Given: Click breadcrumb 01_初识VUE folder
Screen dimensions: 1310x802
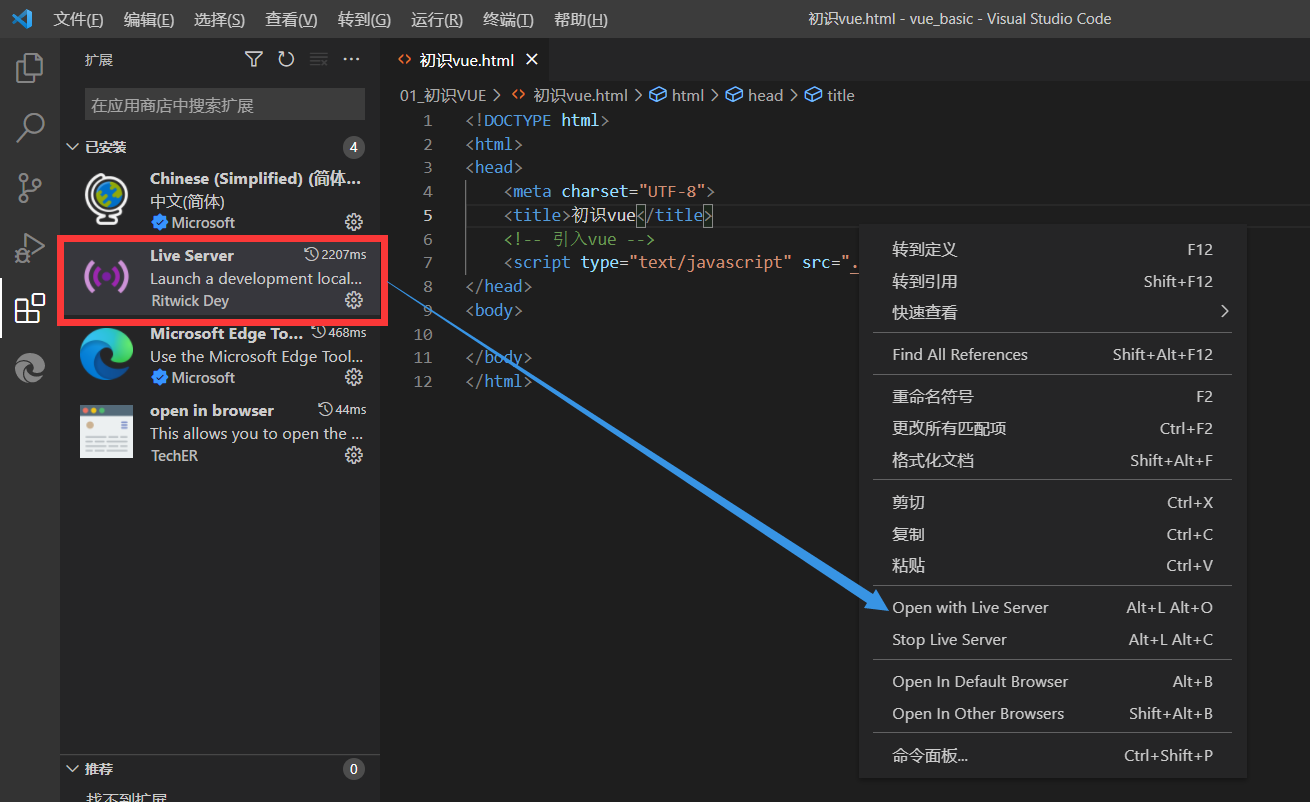Looking at the screenshot, I should point(443,95).
